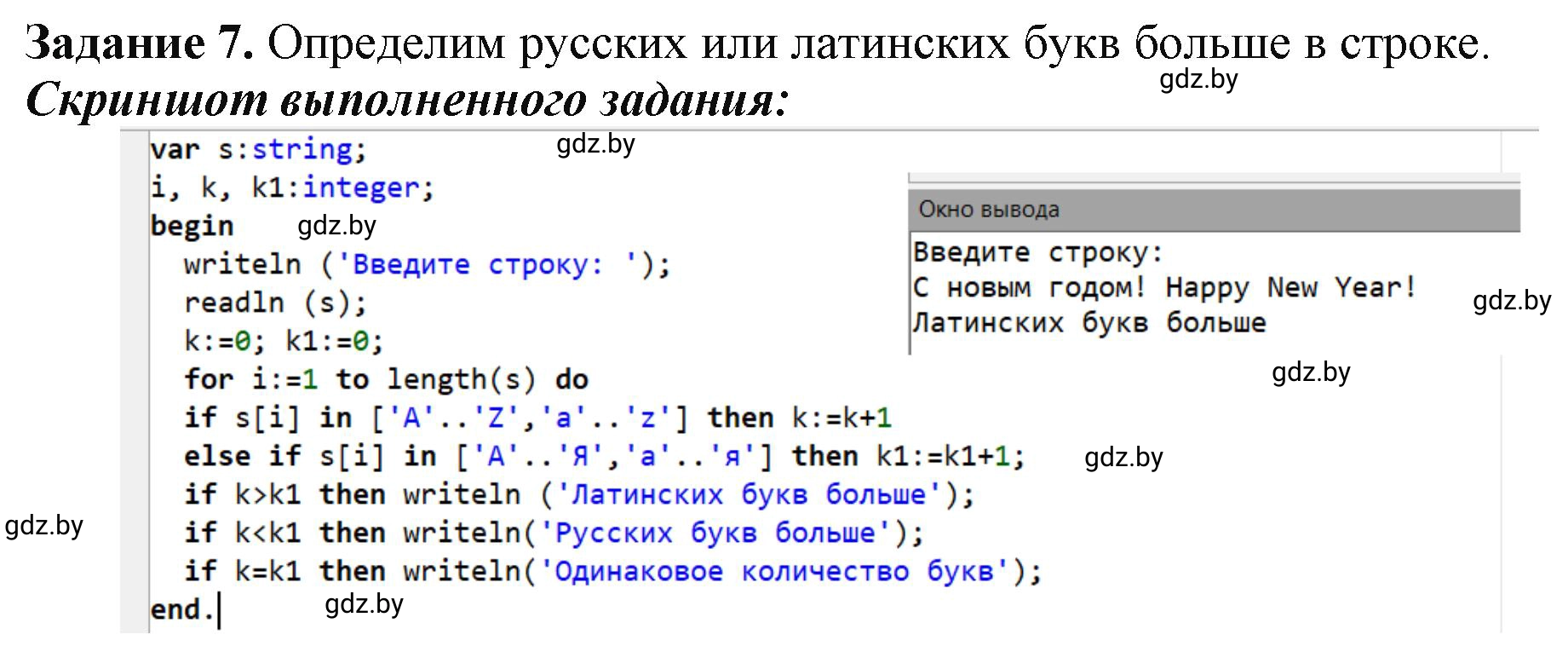Click the 'else if' line with k1:=k1+1
This screenshot has height=646, width=1568.
pyautogui.click(x=604, y=456)
